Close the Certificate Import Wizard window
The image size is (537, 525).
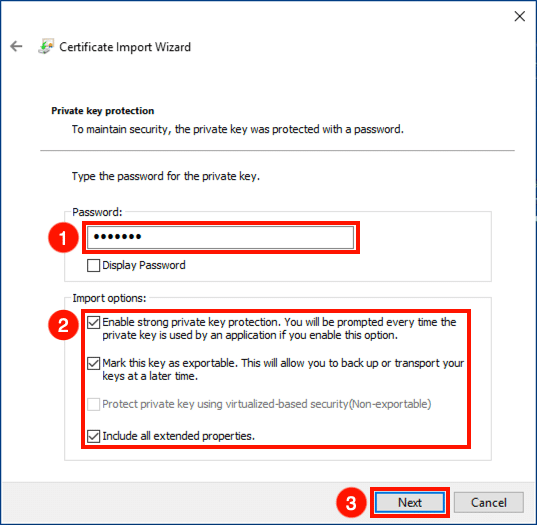(520, 16)
